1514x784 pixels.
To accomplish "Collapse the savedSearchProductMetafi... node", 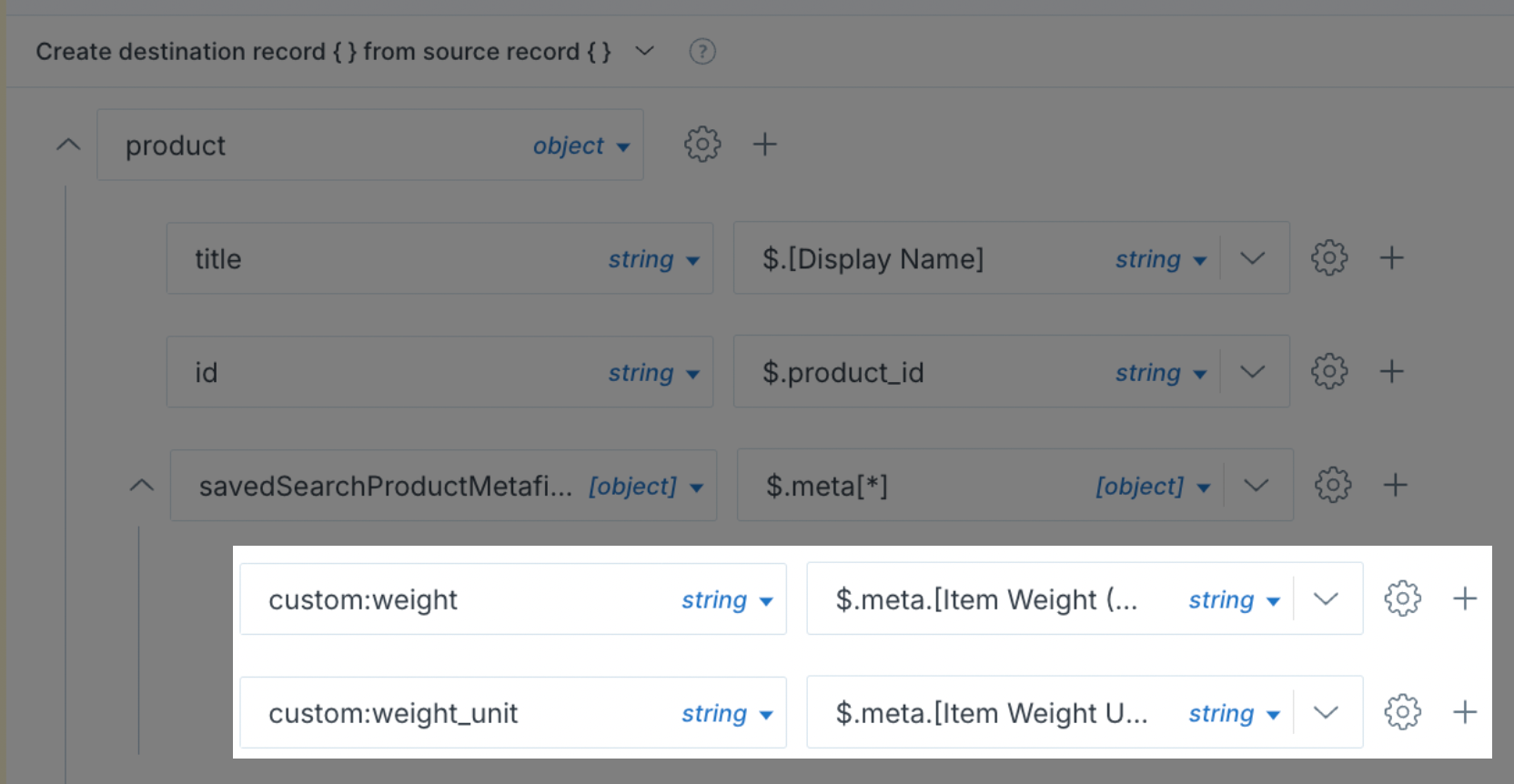I will (142, 486).
